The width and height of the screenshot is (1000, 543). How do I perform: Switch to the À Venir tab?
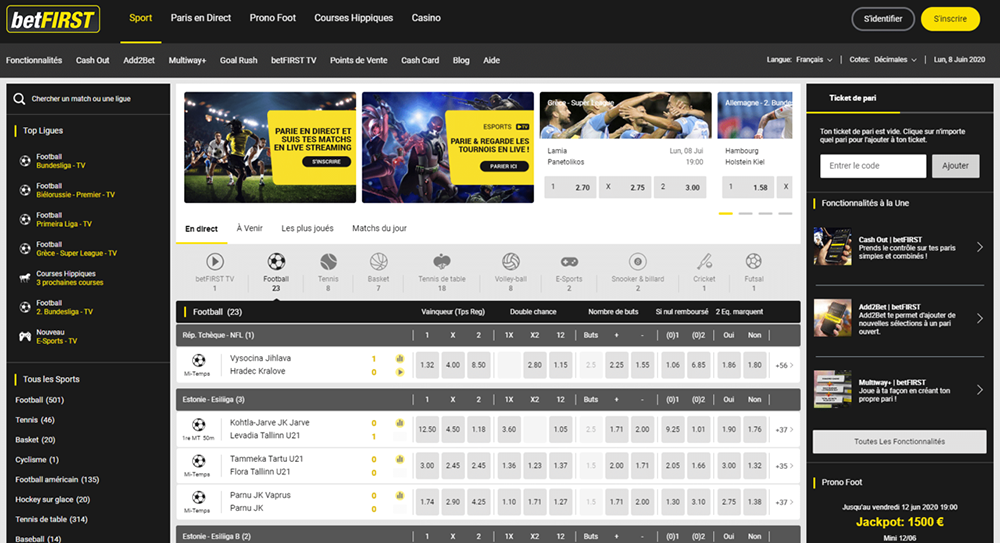[x=249, y=229]
